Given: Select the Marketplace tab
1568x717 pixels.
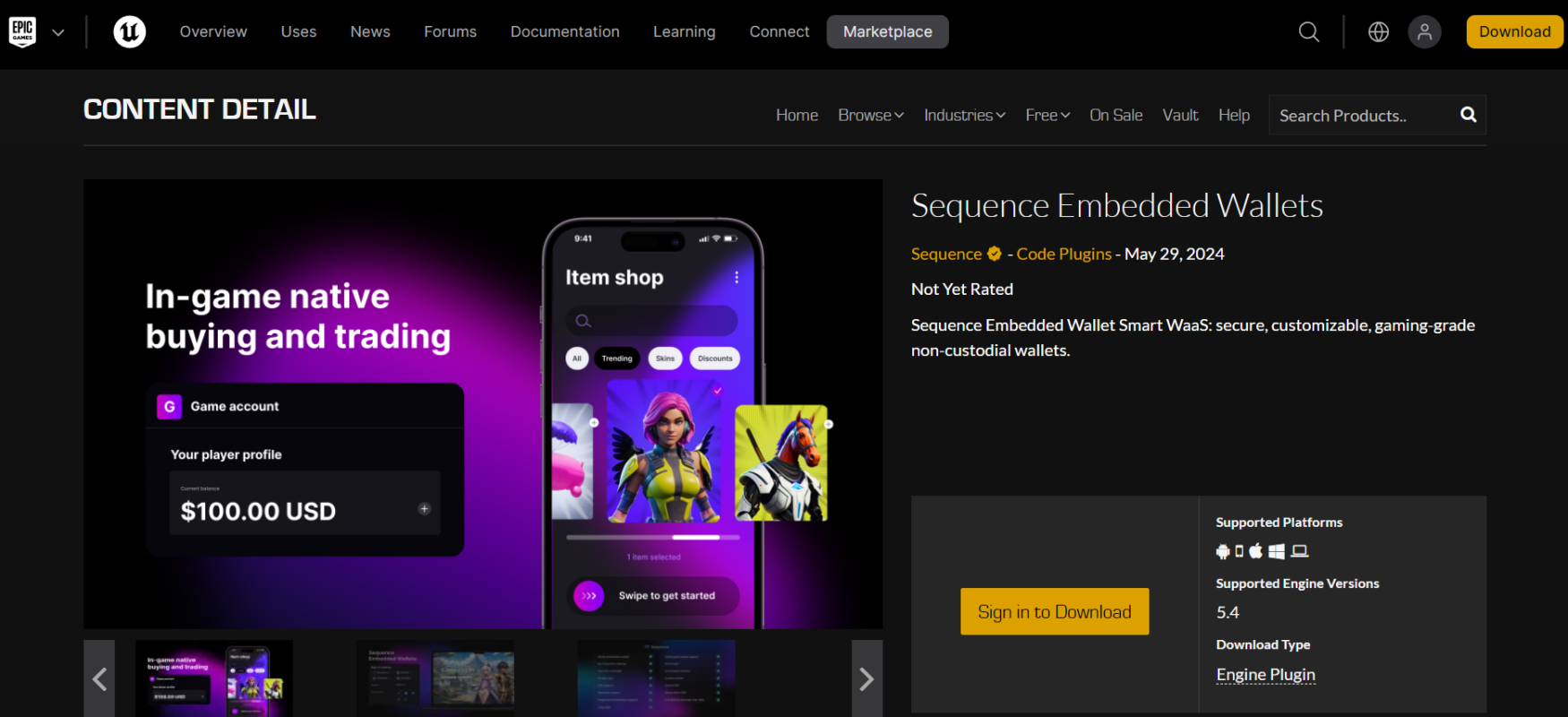Looking at the screenshot, I should point(887,32).
